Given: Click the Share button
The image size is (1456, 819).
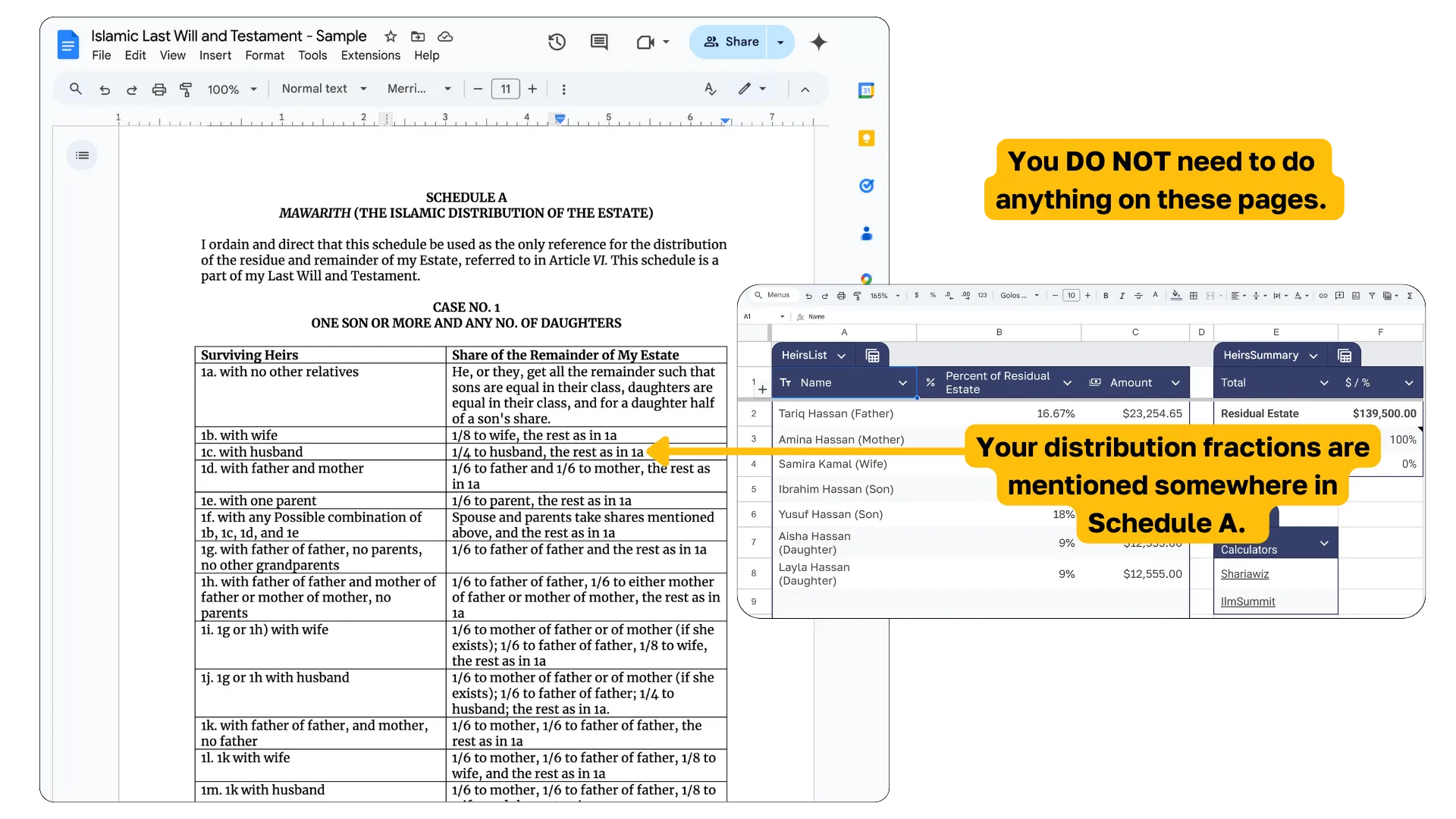Looking at the screenshot, I should coord(730,42).
